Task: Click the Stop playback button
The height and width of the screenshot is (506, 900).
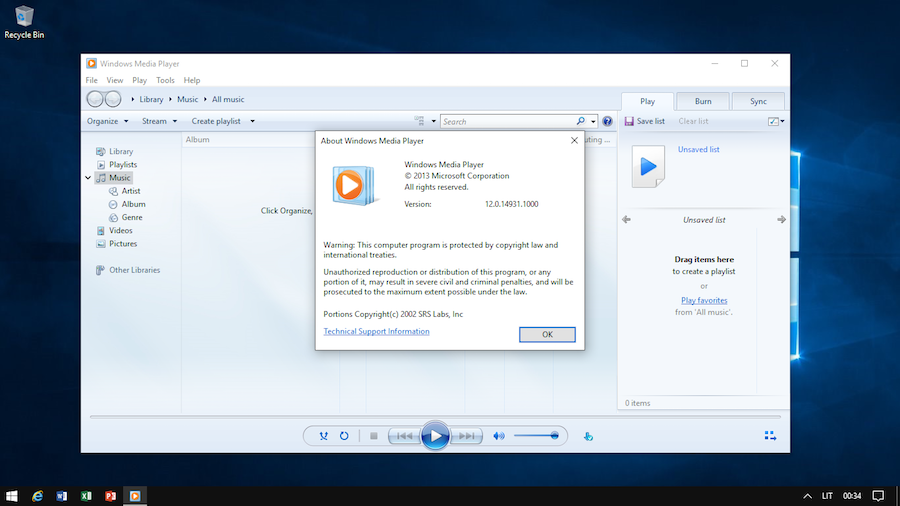Action: pos(373,436)
